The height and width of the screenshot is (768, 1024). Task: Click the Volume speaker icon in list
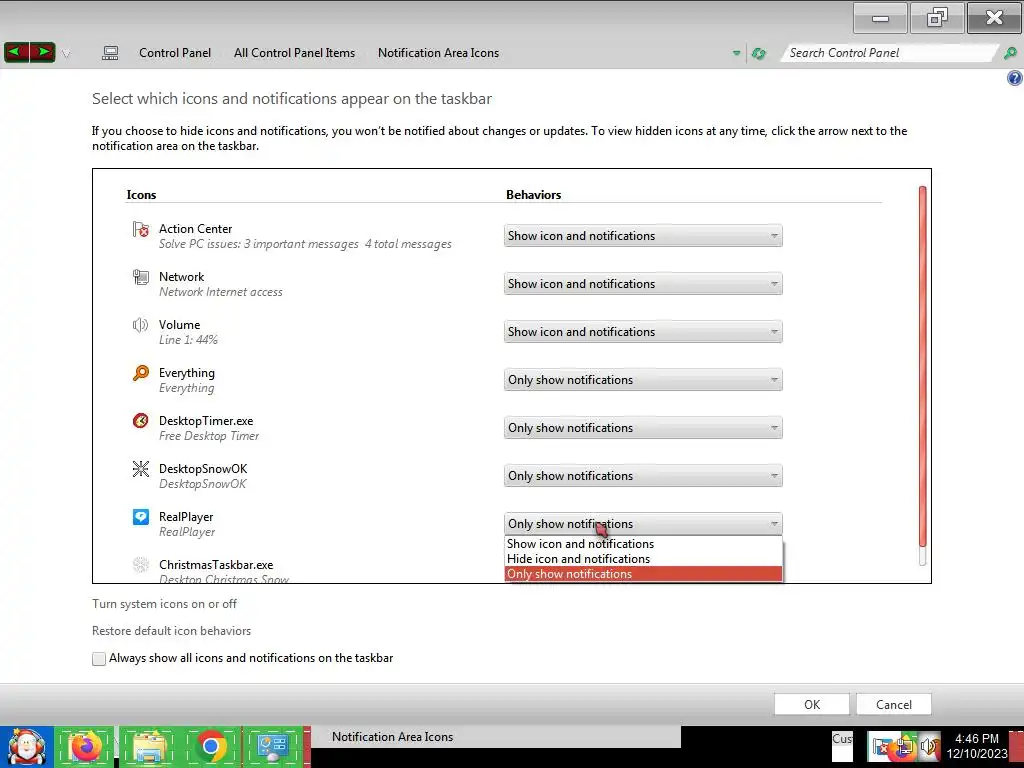140,325
